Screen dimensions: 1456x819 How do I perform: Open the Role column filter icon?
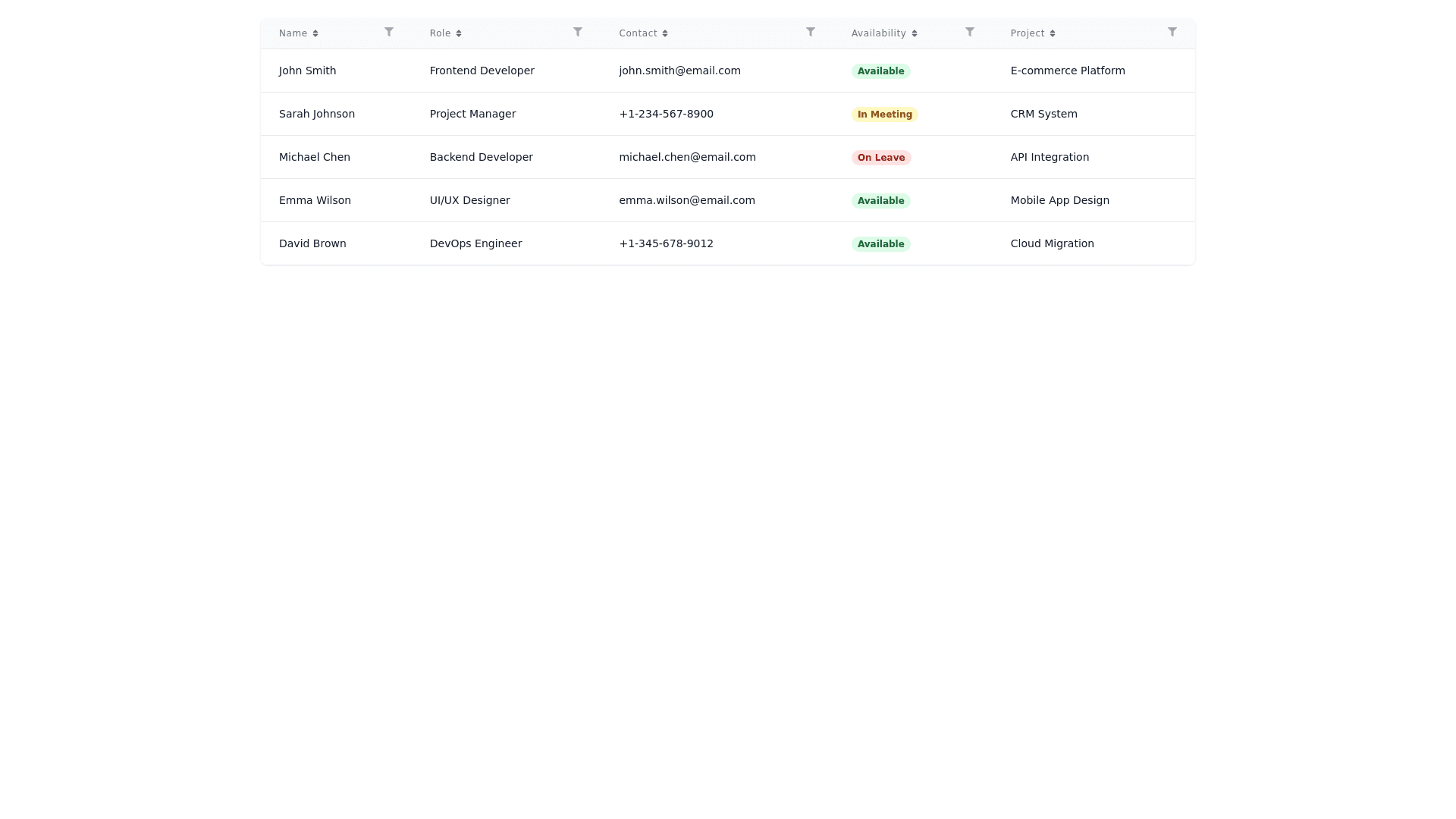click(578, 32)
